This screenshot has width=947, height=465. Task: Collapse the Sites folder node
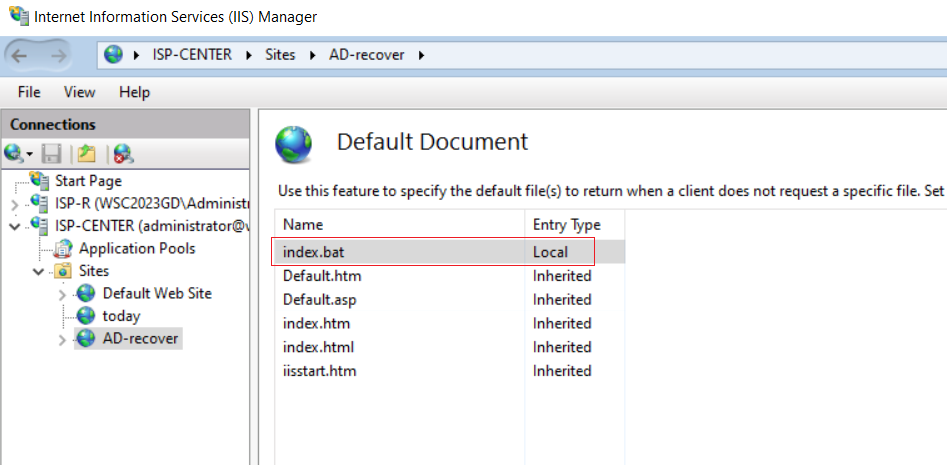(39, 272)
